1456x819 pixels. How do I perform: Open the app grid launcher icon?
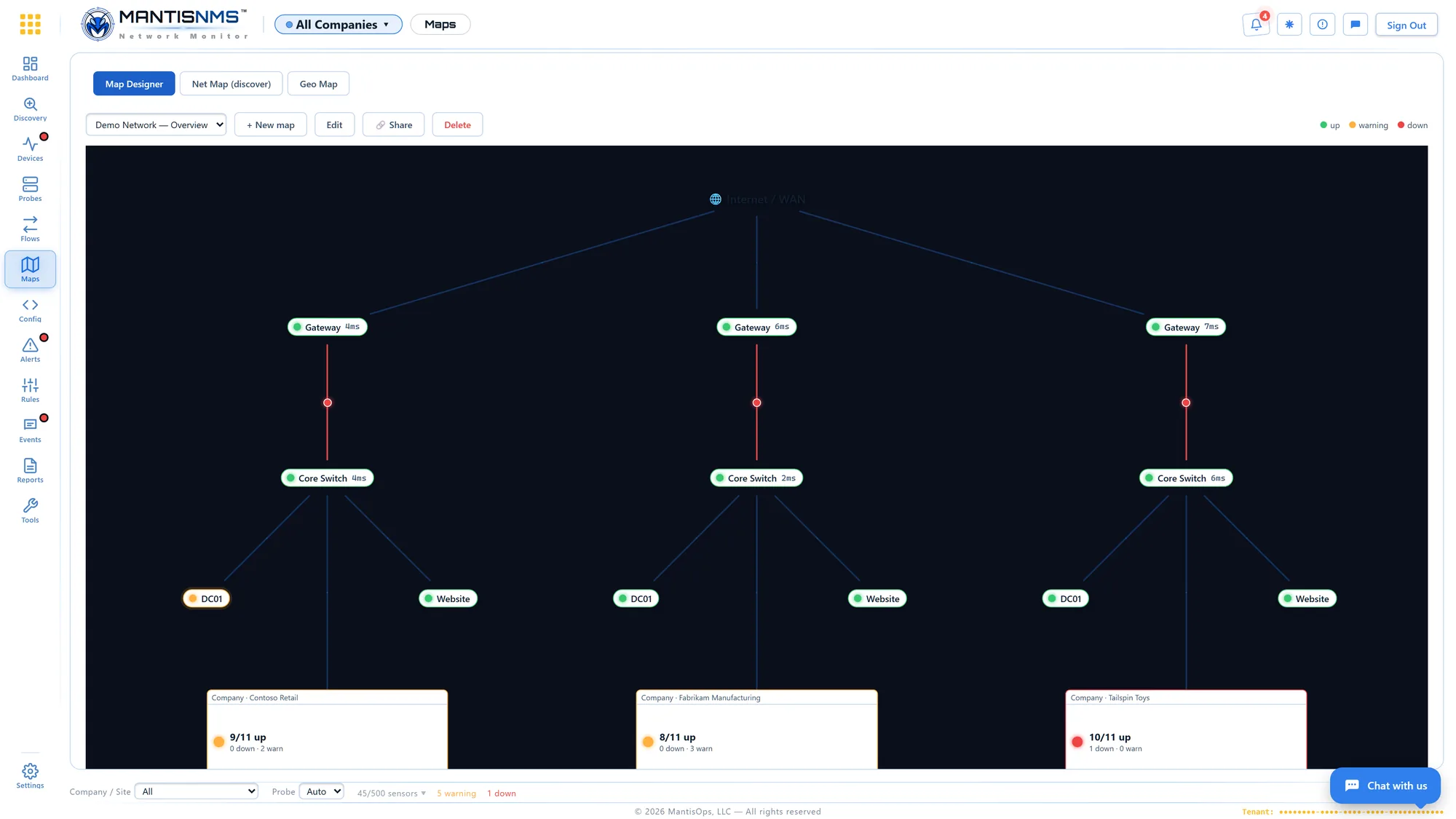pyautogui.click(x=30, y=24)
